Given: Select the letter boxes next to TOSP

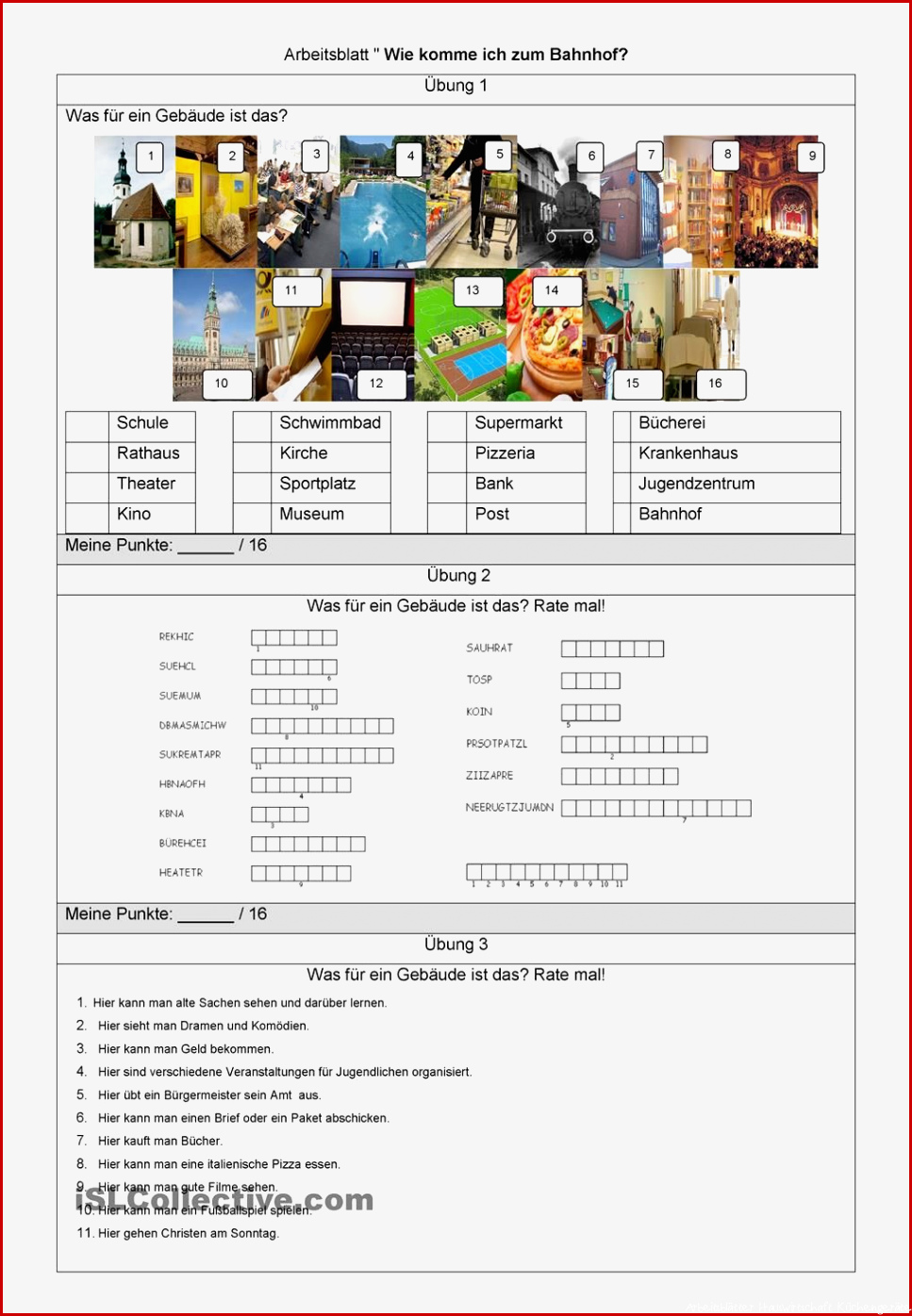Looking at the screenshot, I should pyautogui.click(x=590, y=681).
